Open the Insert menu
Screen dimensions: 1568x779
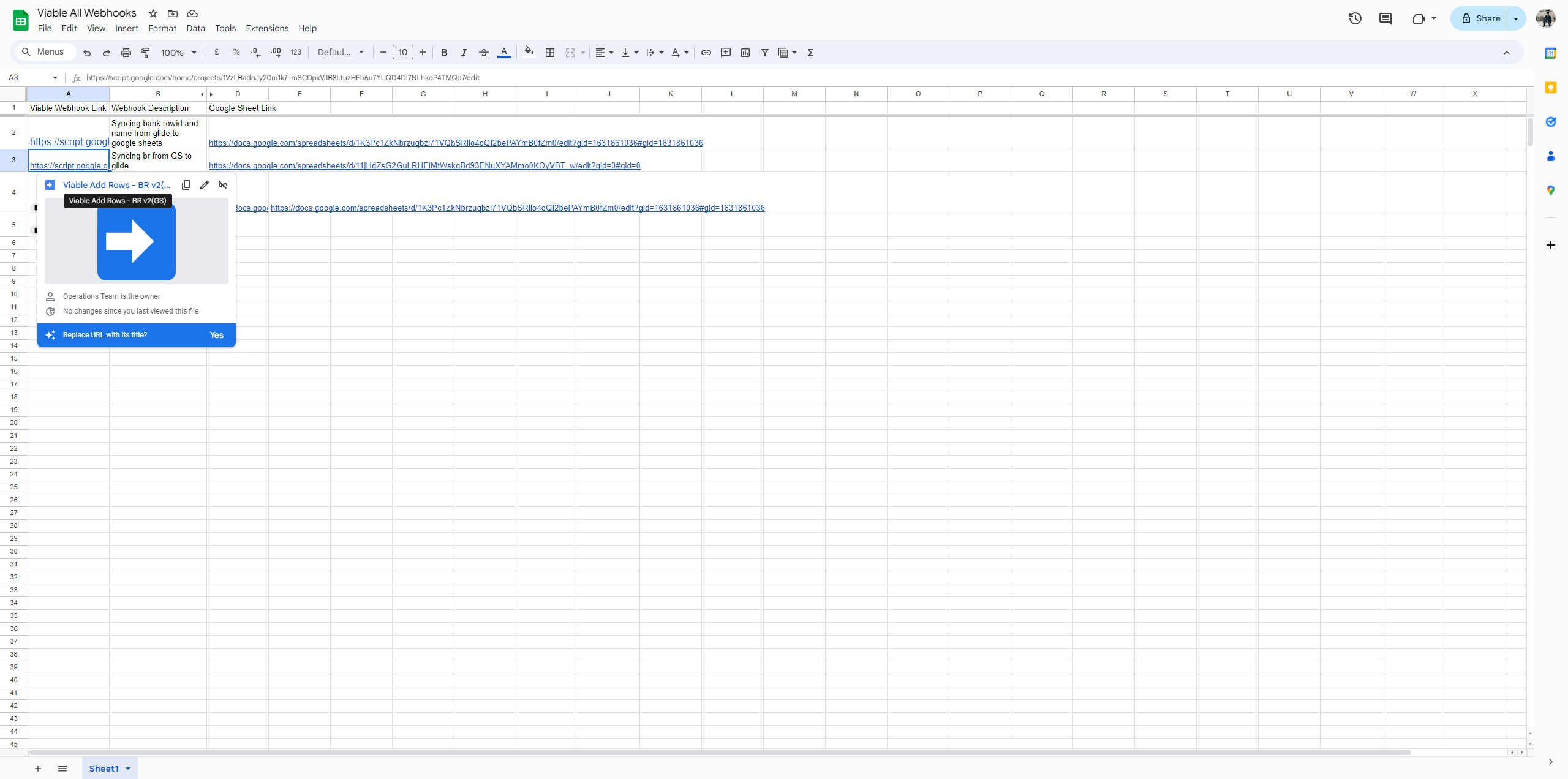pos(127,28)
